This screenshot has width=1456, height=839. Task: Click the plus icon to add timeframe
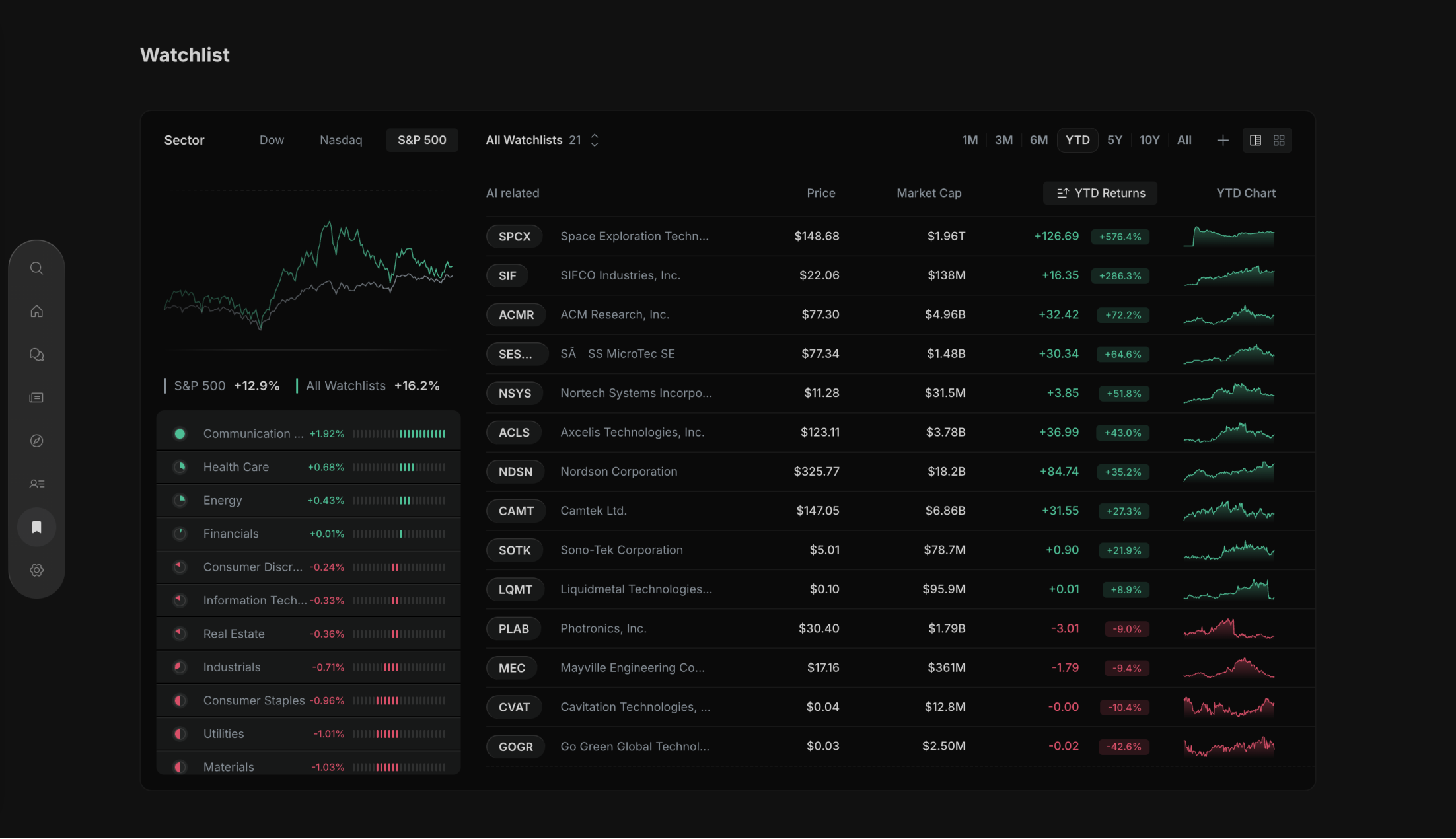tap(1223, 140)
